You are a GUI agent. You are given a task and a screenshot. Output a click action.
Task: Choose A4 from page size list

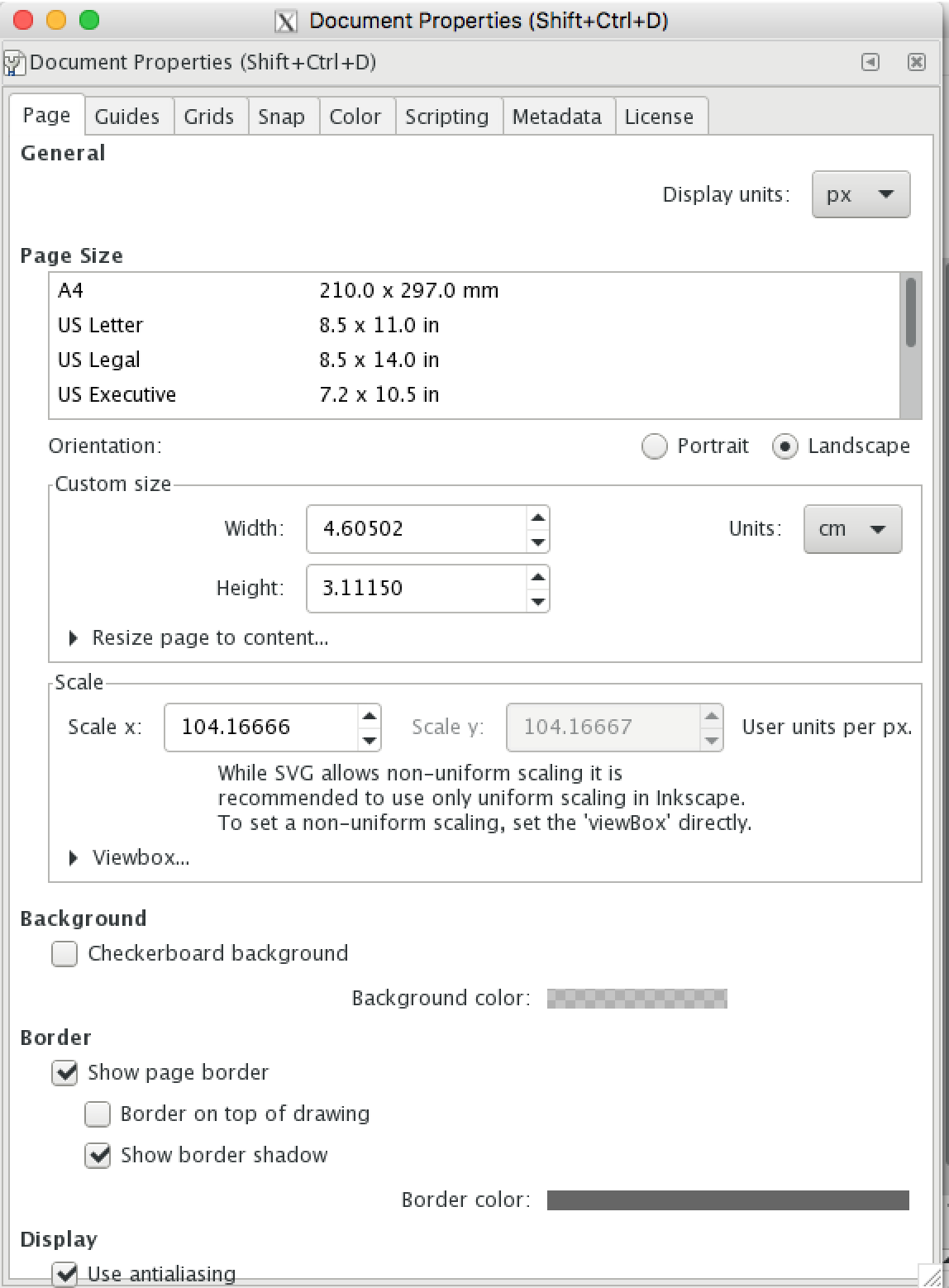tap(71, 290)
